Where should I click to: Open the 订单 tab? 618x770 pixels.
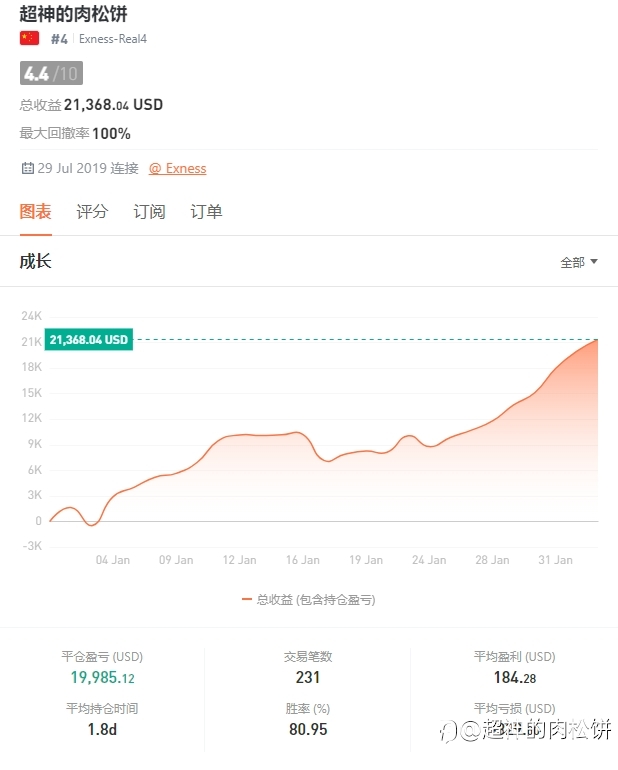click(206, 212)
